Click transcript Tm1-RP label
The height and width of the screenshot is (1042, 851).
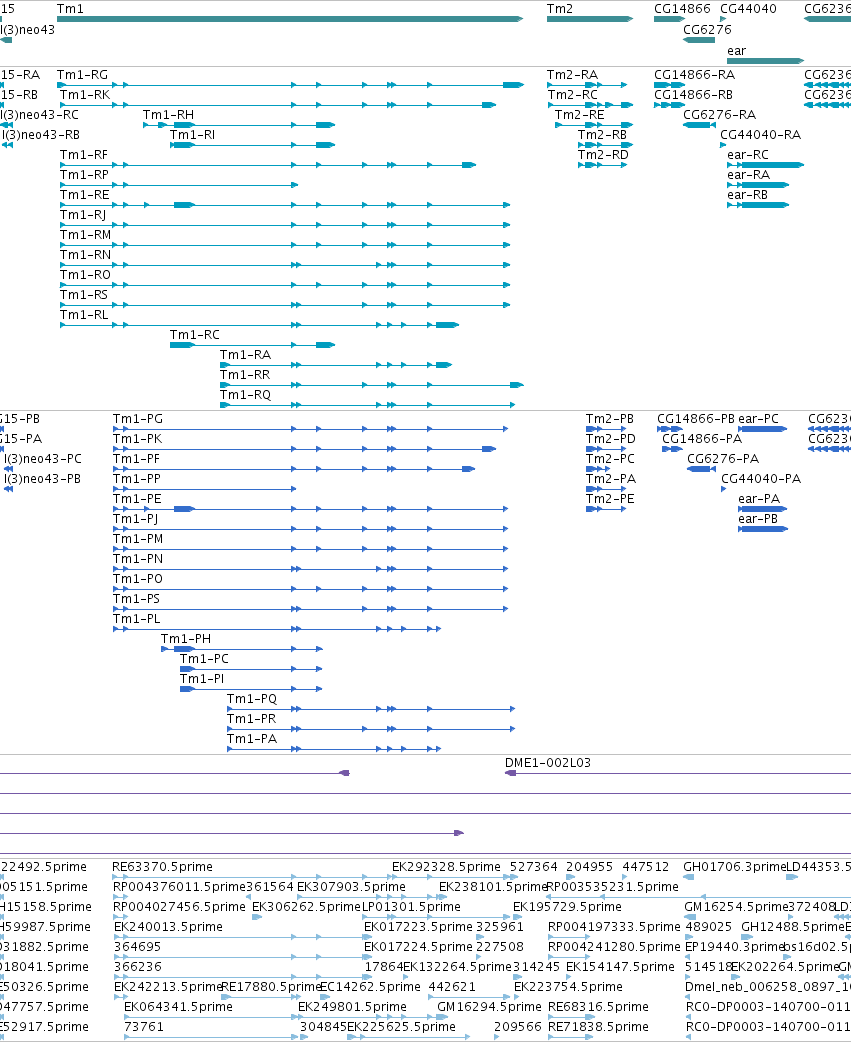tap(84, 175)
